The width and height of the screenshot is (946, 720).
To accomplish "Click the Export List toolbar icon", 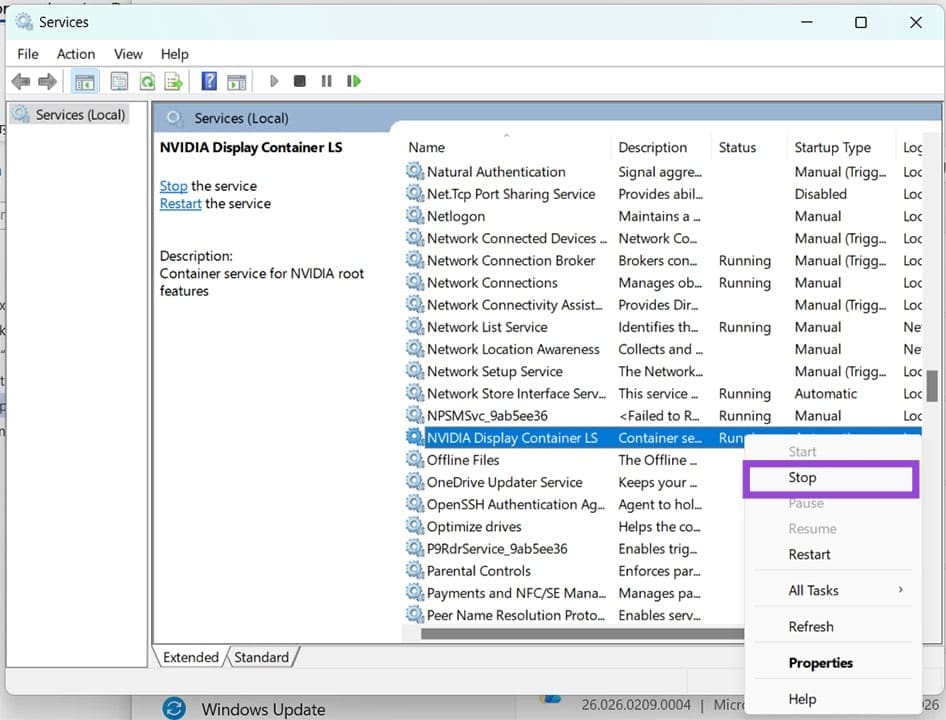I will point(174,82).
